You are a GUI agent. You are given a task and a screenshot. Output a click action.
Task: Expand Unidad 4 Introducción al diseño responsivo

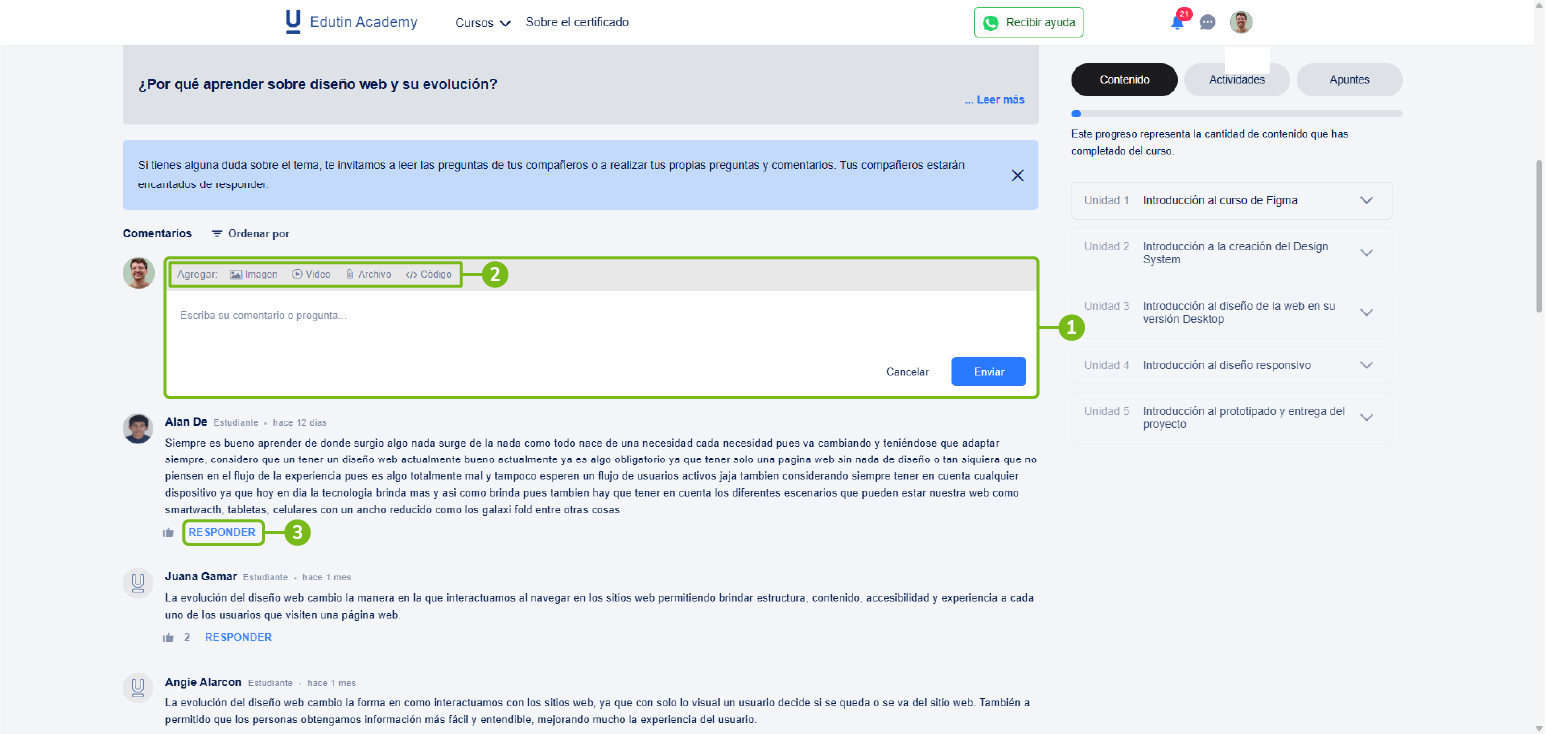1366,365
